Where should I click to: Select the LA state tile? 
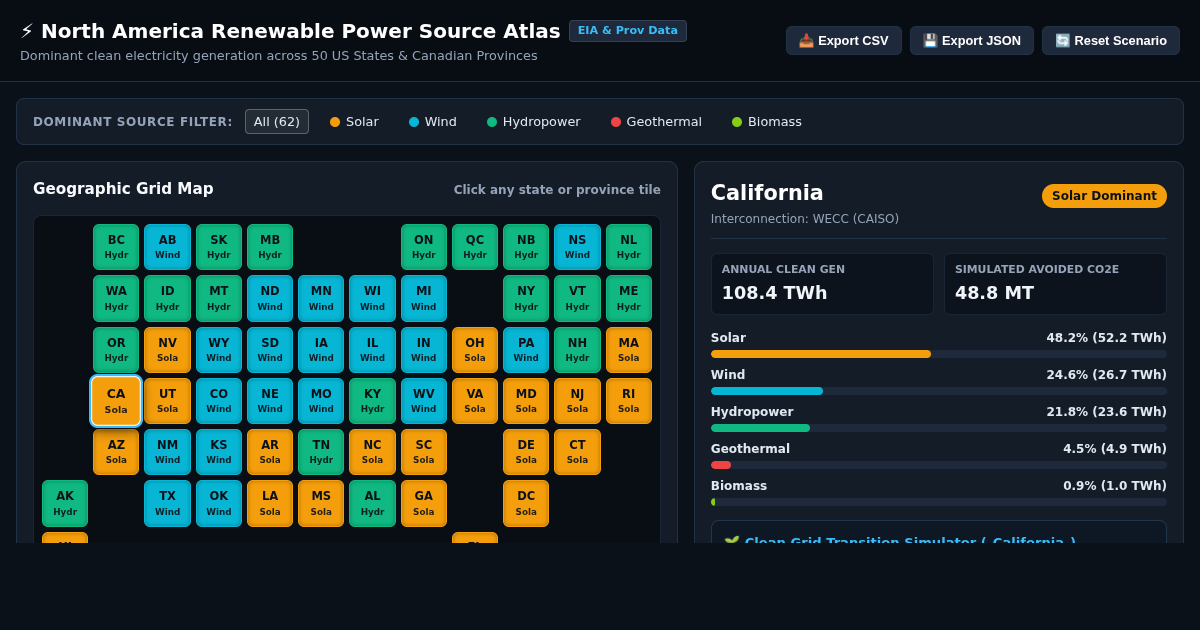270,503
